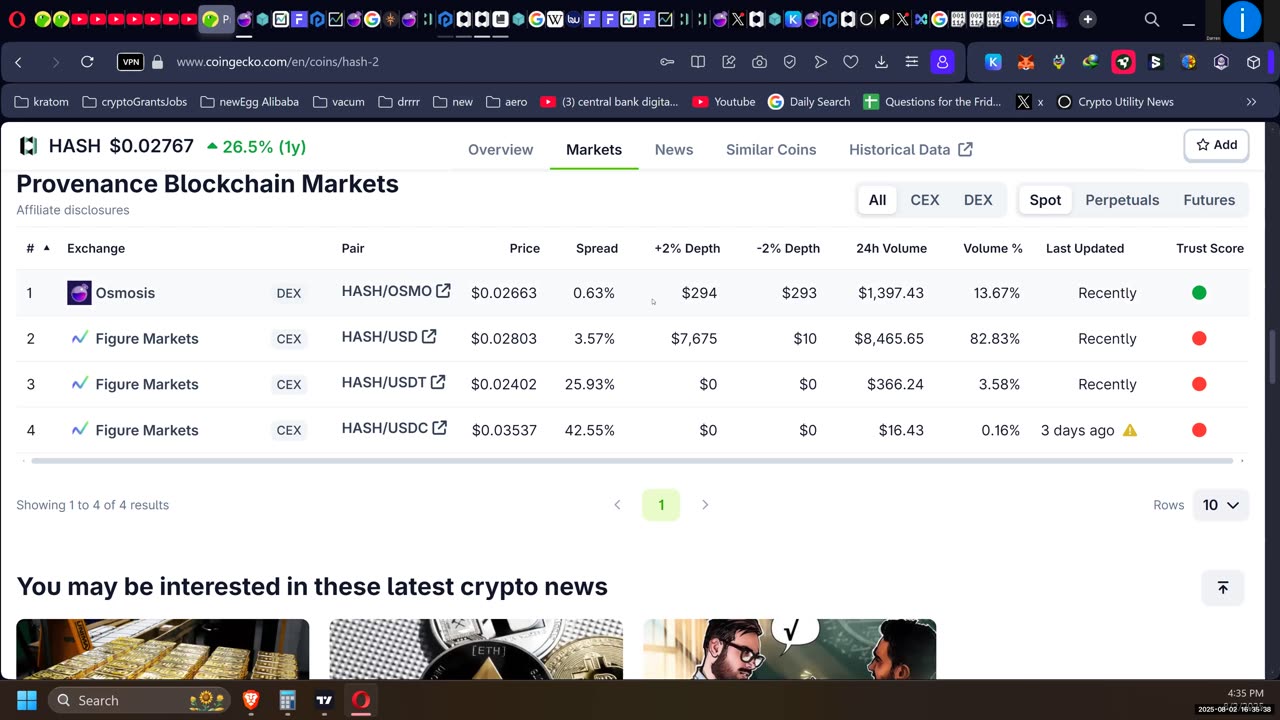
Task: Switch to Perpetuals markets
Action: click(x=1122, y=200)
